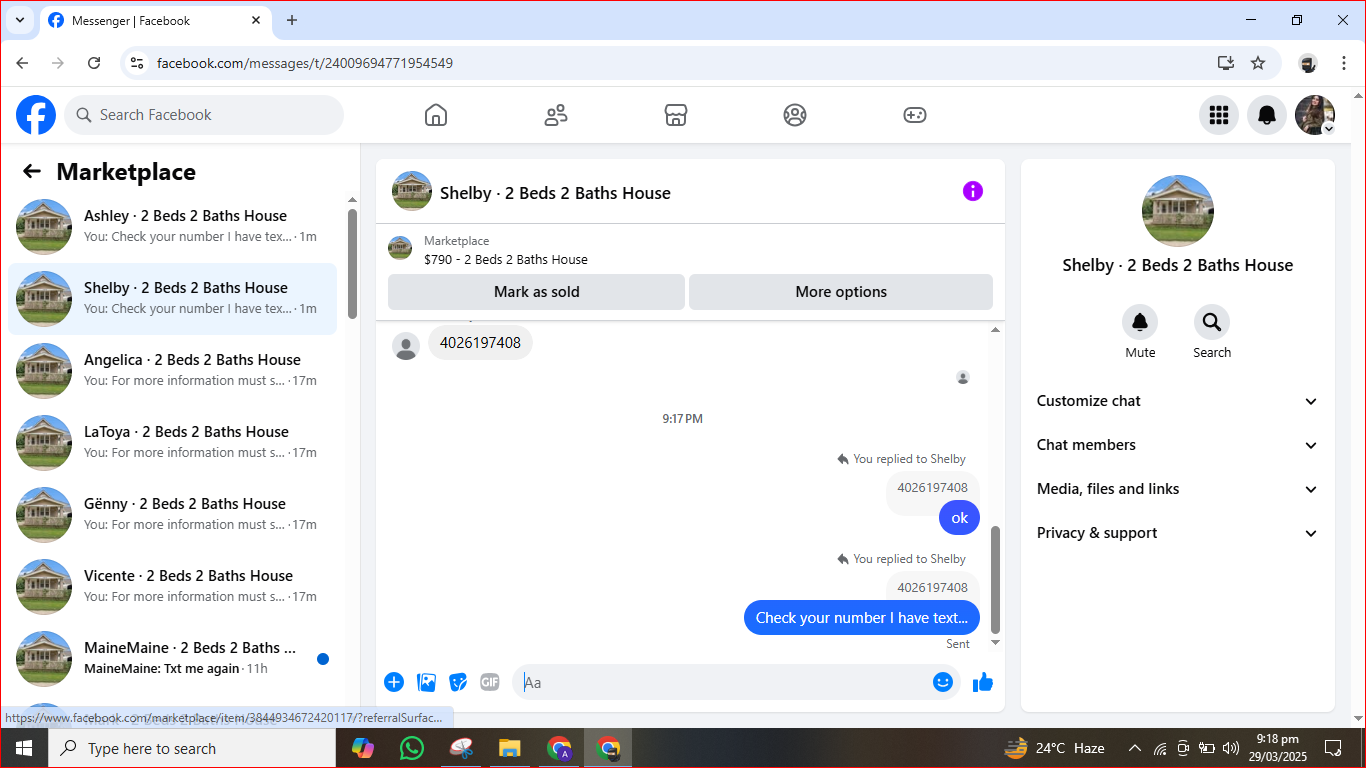Click the 'Check your number I have text...' message in the chat
The width and height of the screenshot is (1366, 768).
(862, 618)
